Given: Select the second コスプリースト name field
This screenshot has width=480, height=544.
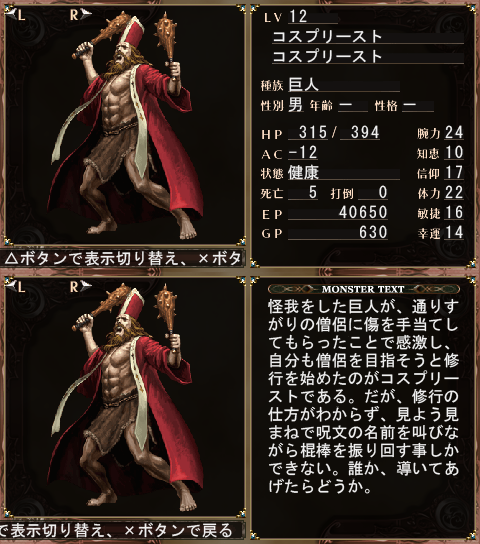Looking at the screenshot, I should click(x=368, y=57).
